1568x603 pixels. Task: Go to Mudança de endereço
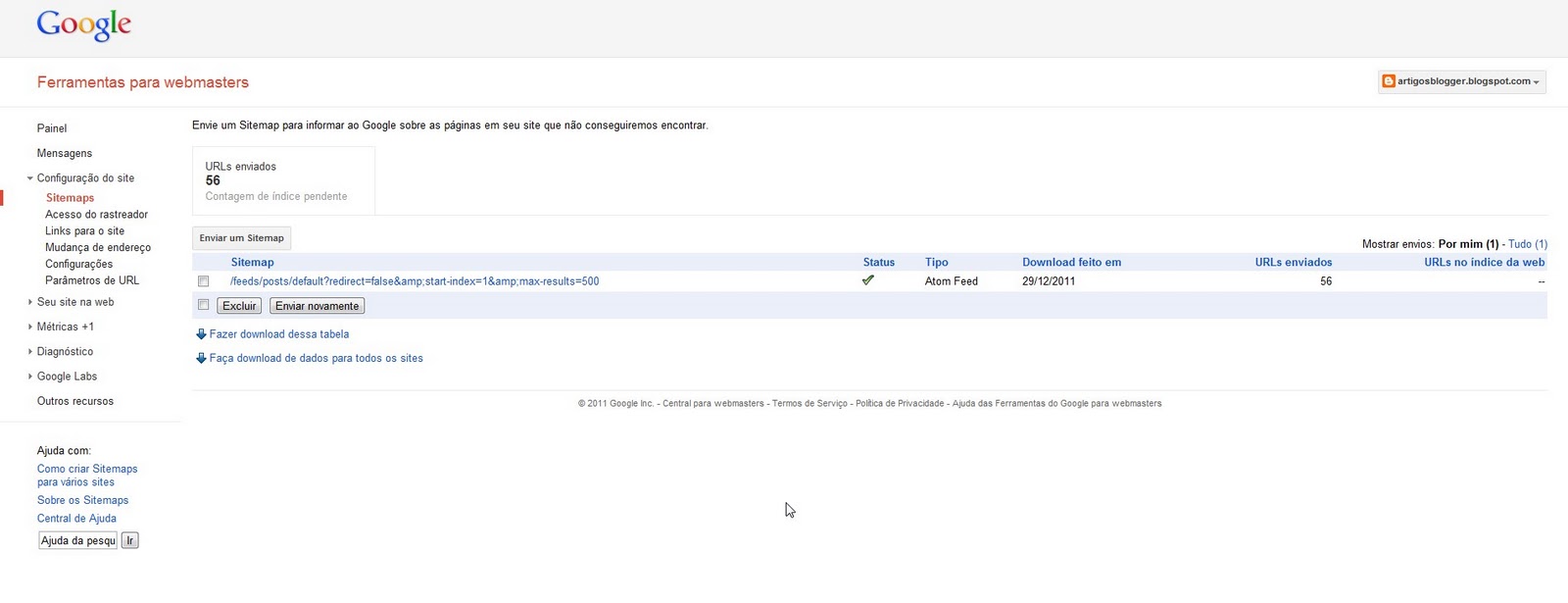(x=98, y=248)
